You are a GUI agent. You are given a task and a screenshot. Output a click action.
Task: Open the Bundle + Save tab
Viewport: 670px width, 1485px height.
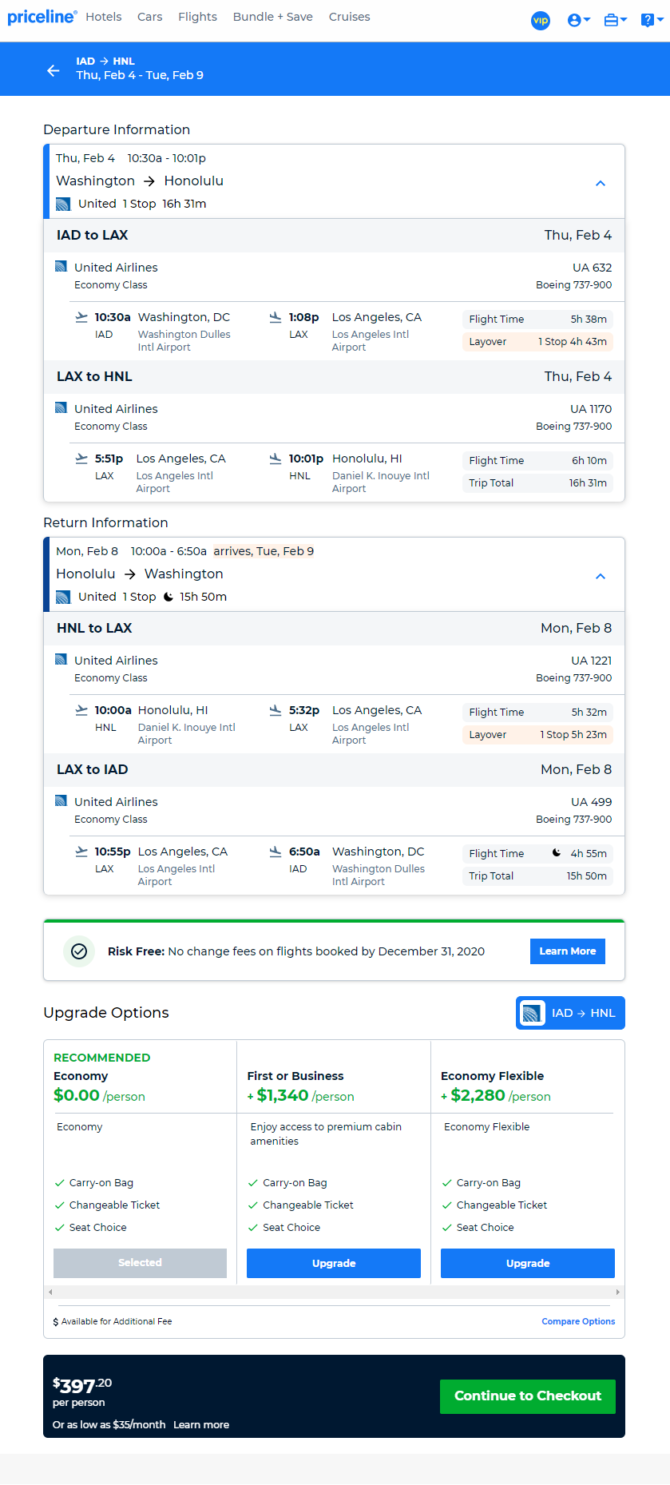tap(273, 17)
